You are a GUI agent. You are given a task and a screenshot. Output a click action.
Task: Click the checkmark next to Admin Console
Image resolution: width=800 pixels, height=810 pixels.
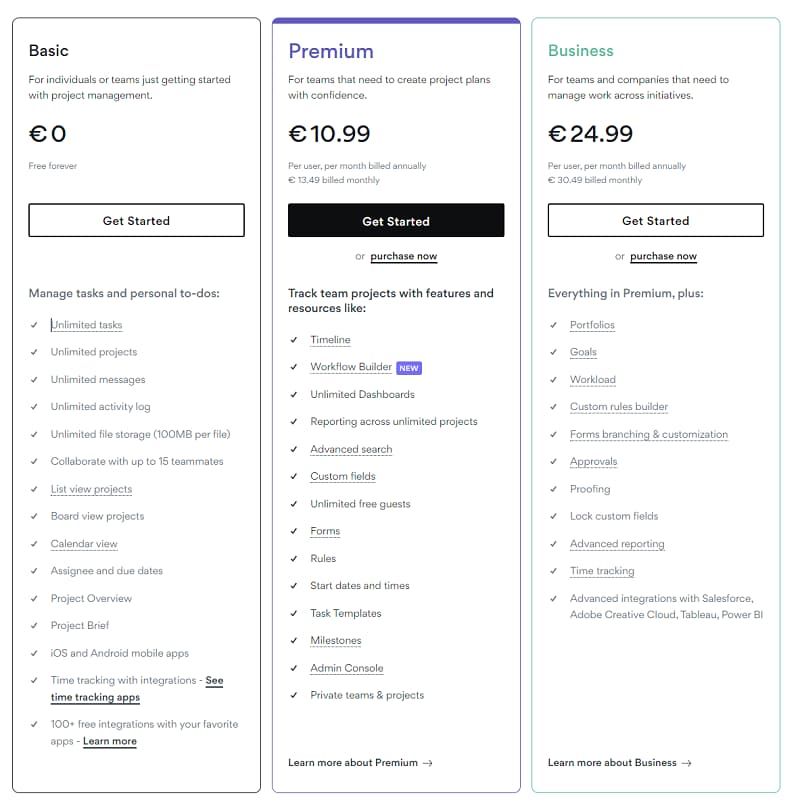point(293,668)
